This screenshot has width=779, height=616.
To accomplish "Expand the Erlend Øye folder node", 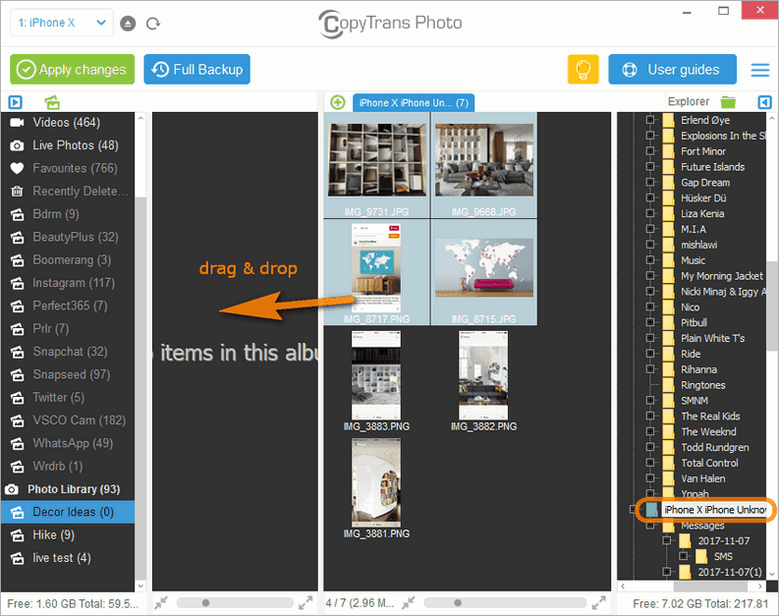I will pos(650,120).
